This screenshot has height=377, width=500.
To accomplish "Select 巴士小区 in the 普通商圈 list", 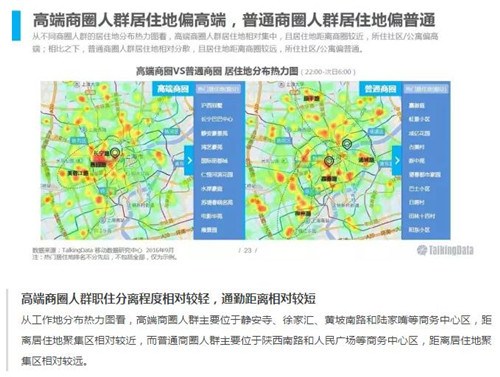I will (x=419, y=188).
